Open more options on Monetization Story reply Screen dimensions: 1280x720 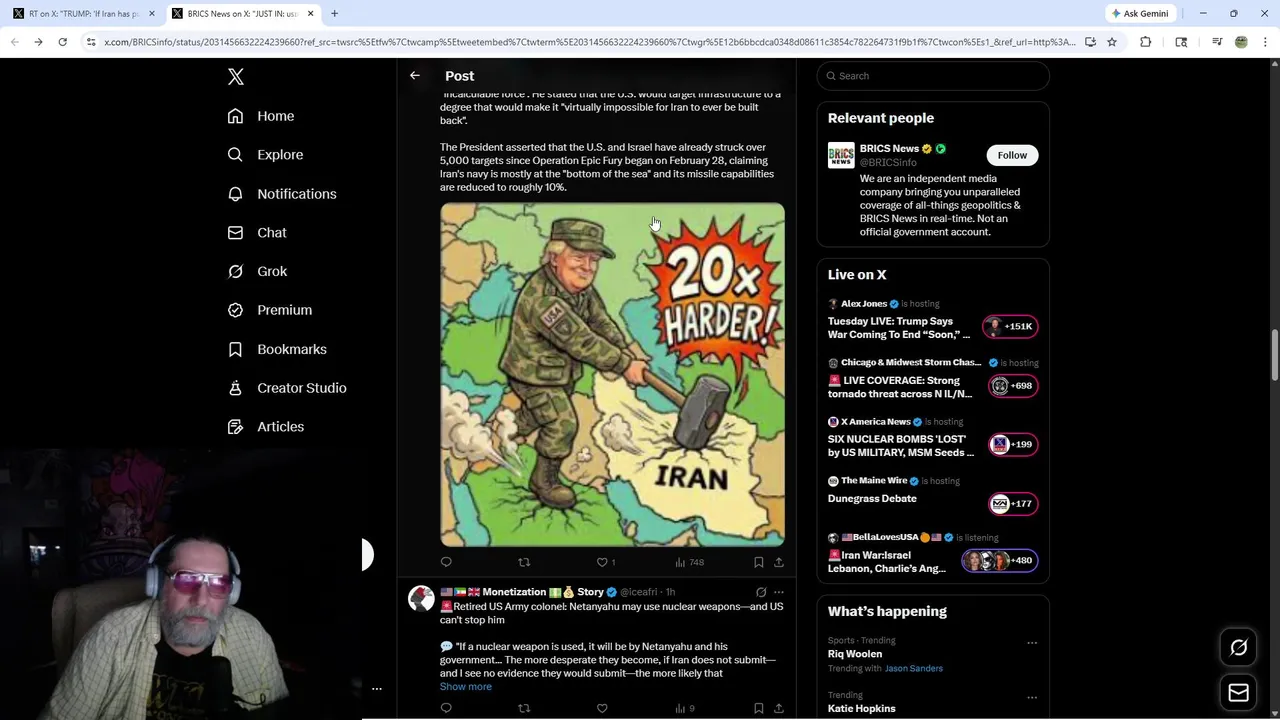[779, 592]
